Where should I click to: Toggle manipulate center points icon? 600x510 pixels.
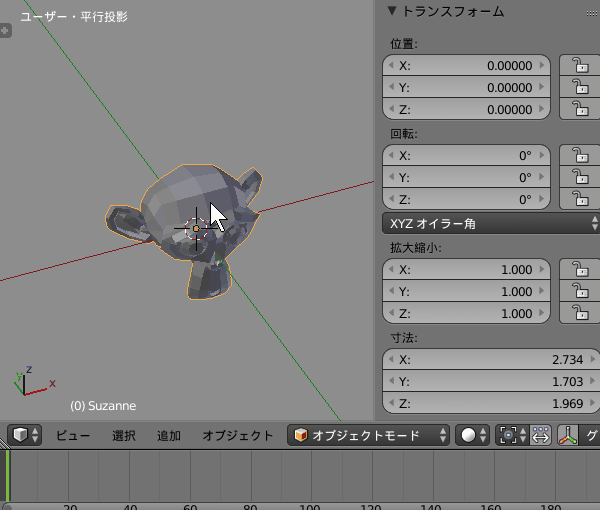pos(540,435)
